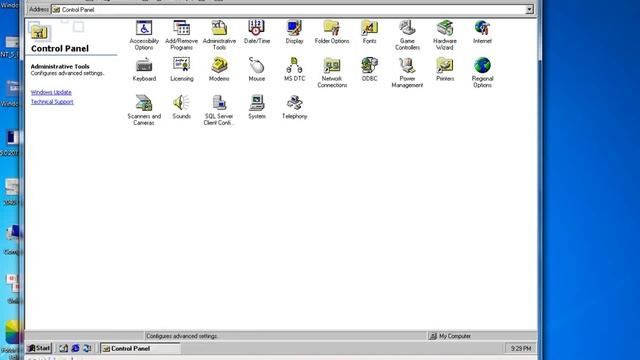
Task: Expand the Address bar dropdown
Action: [529, 9]
